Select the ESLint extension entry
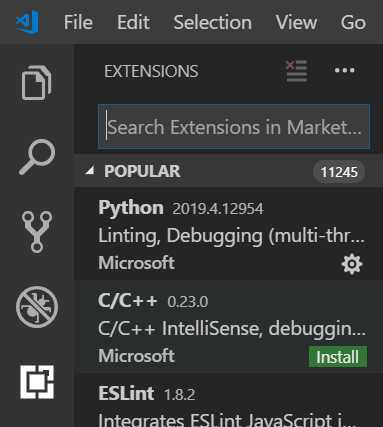 (228, 400)
